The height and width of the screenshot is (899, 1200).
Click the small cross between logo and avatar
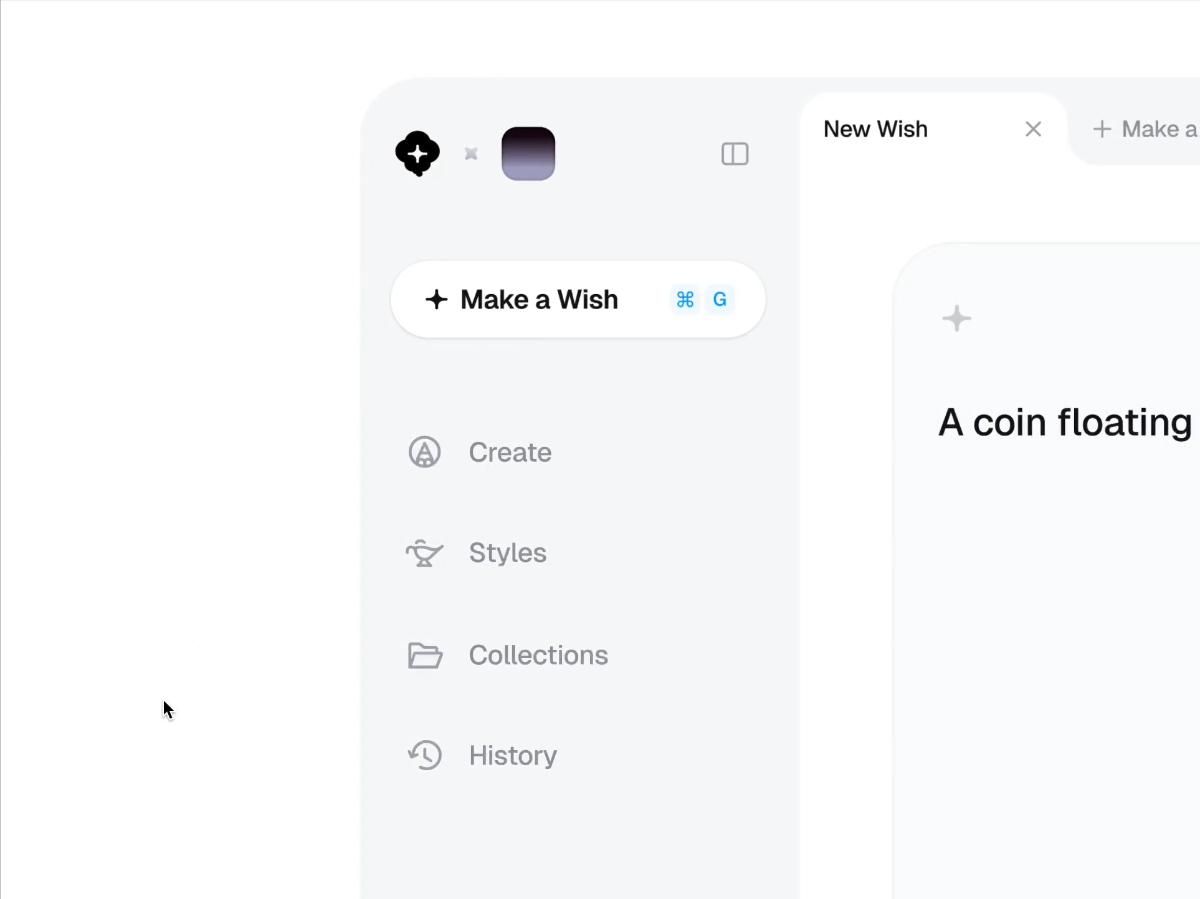pos(471,154)
